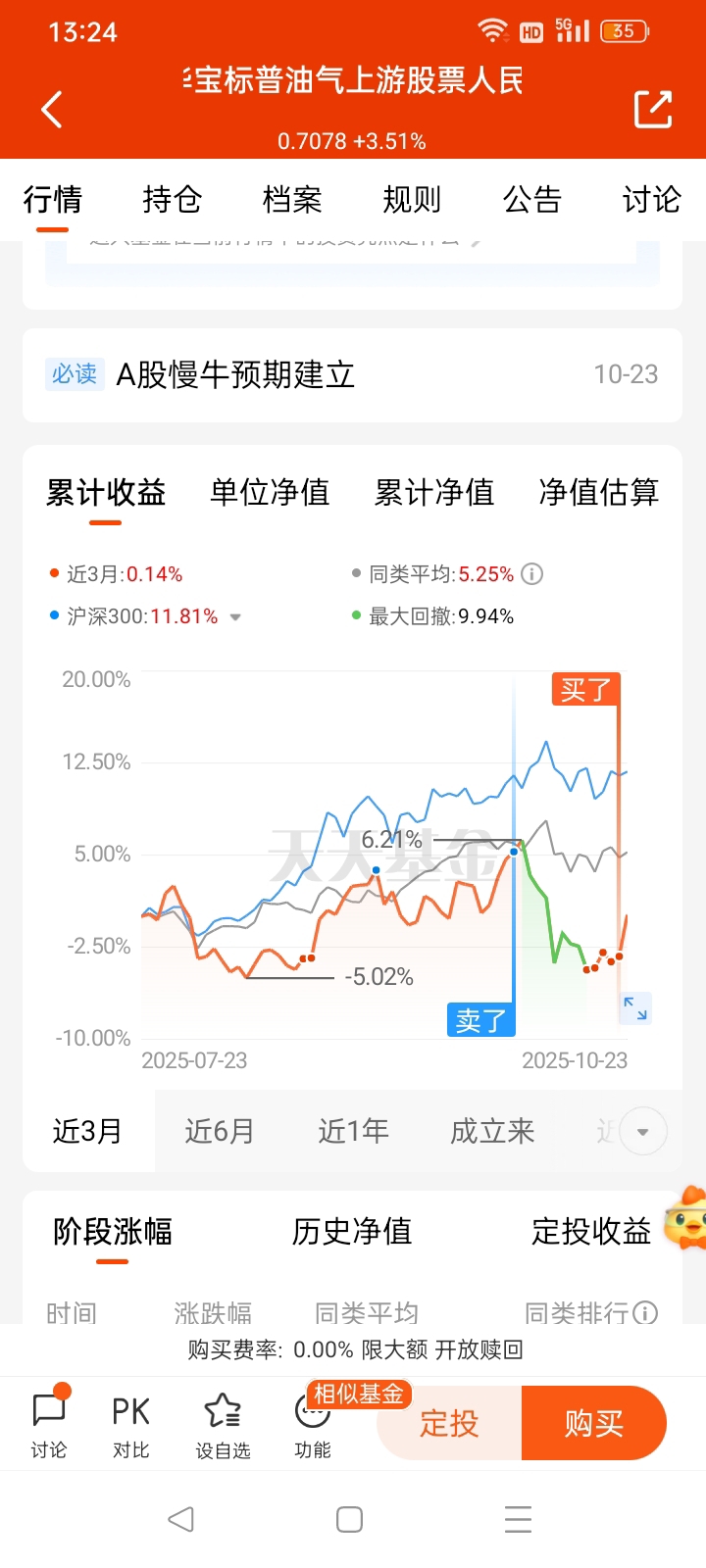Switch to the 持仓 tab
The height and width of the screenshot is (1568, 706).
coord(173,200)
